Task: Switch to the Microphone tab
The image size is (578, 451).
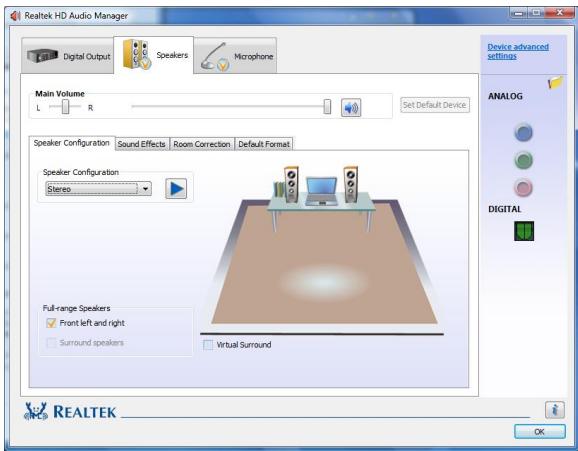Action: (235, 56)
